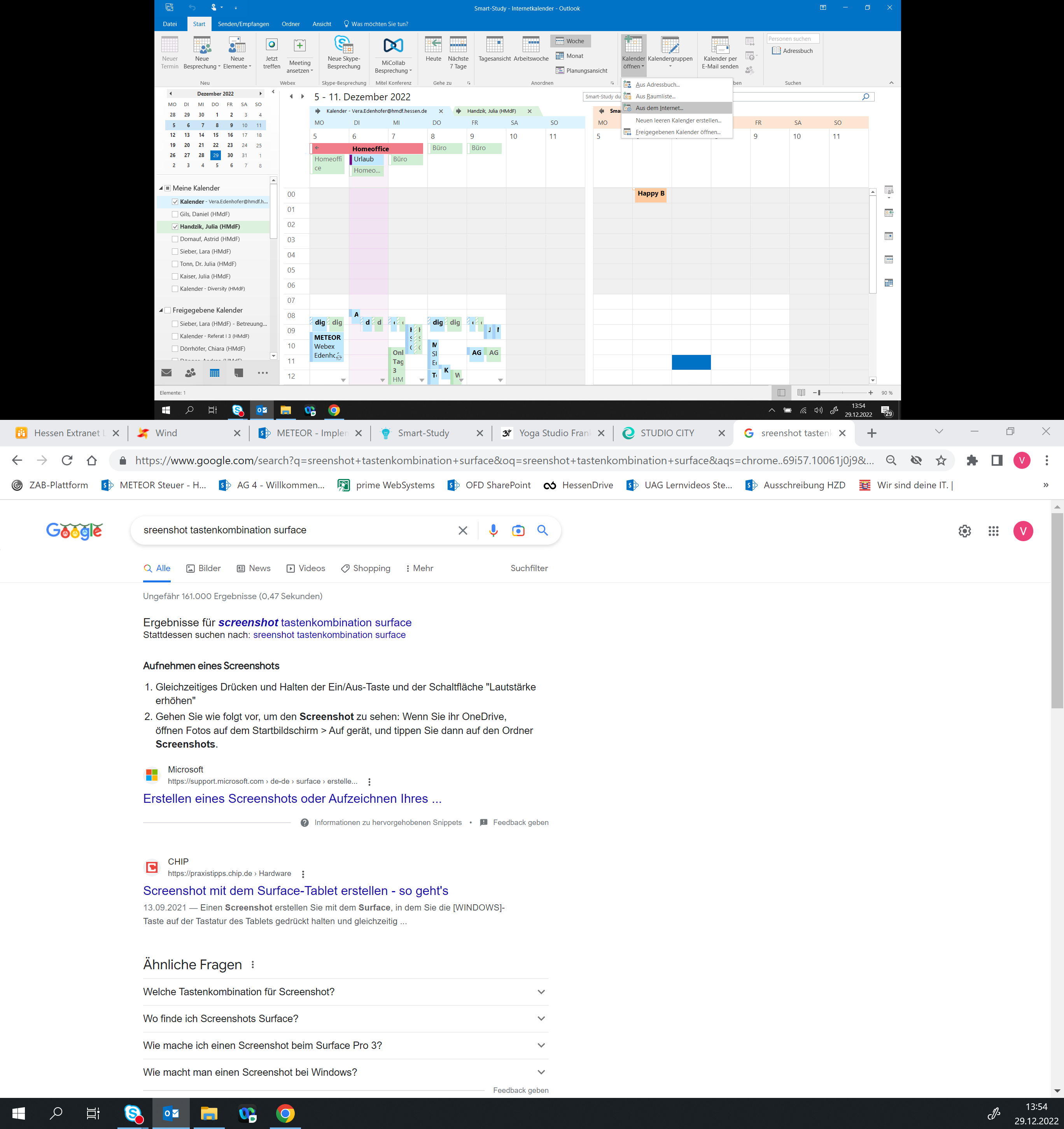This screenshot has width=1064, height=1129.
Task: Collapse the Meine Kalender group
Action: click(161, 188)
